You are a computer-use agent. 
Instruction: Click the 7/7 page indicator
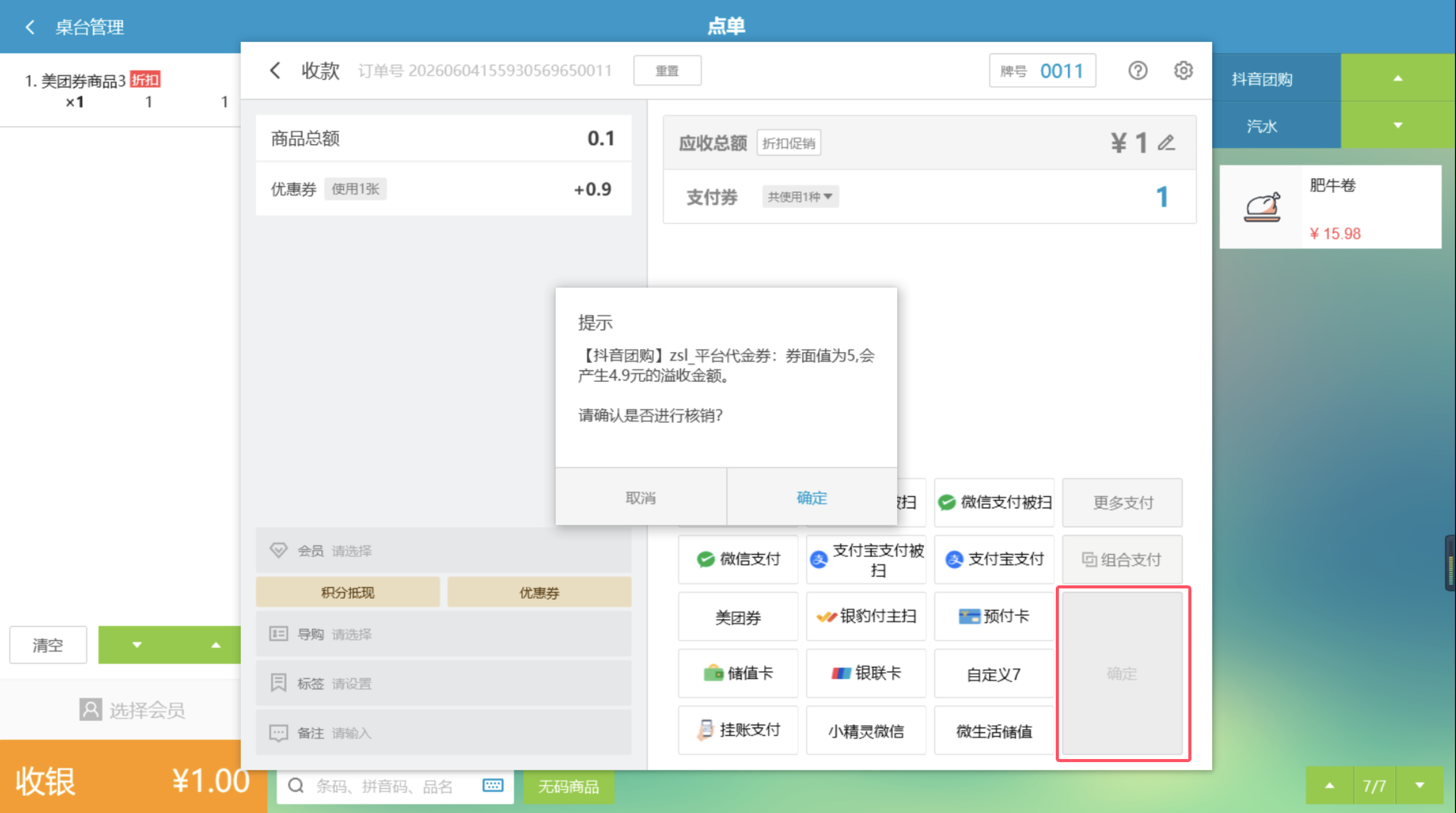coord(1375,786)
